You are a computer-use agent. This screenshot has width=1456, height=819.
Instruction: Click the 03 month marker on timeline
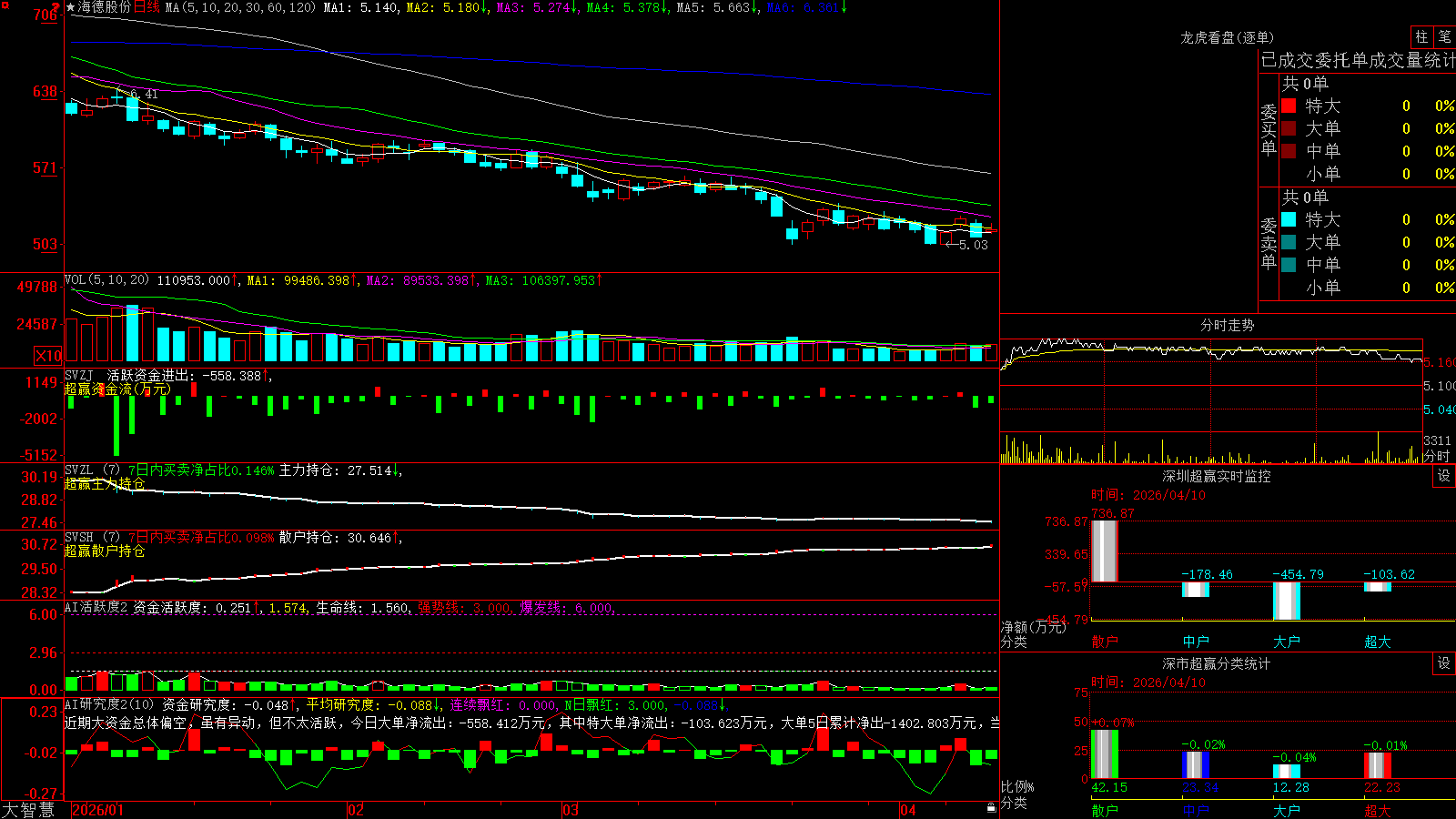(x=571, y=810)
